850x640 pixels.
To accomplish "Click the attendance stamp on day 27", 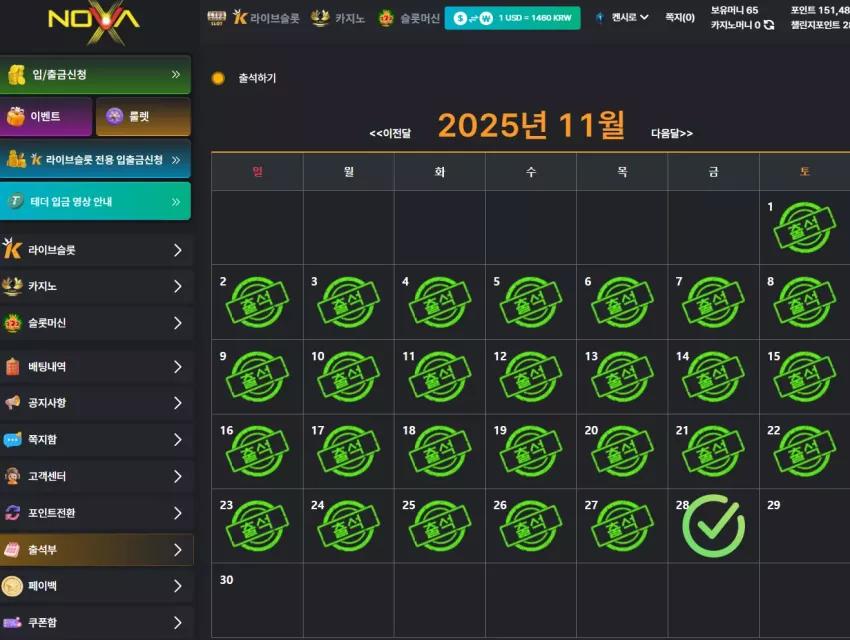I will click(622, 526).
